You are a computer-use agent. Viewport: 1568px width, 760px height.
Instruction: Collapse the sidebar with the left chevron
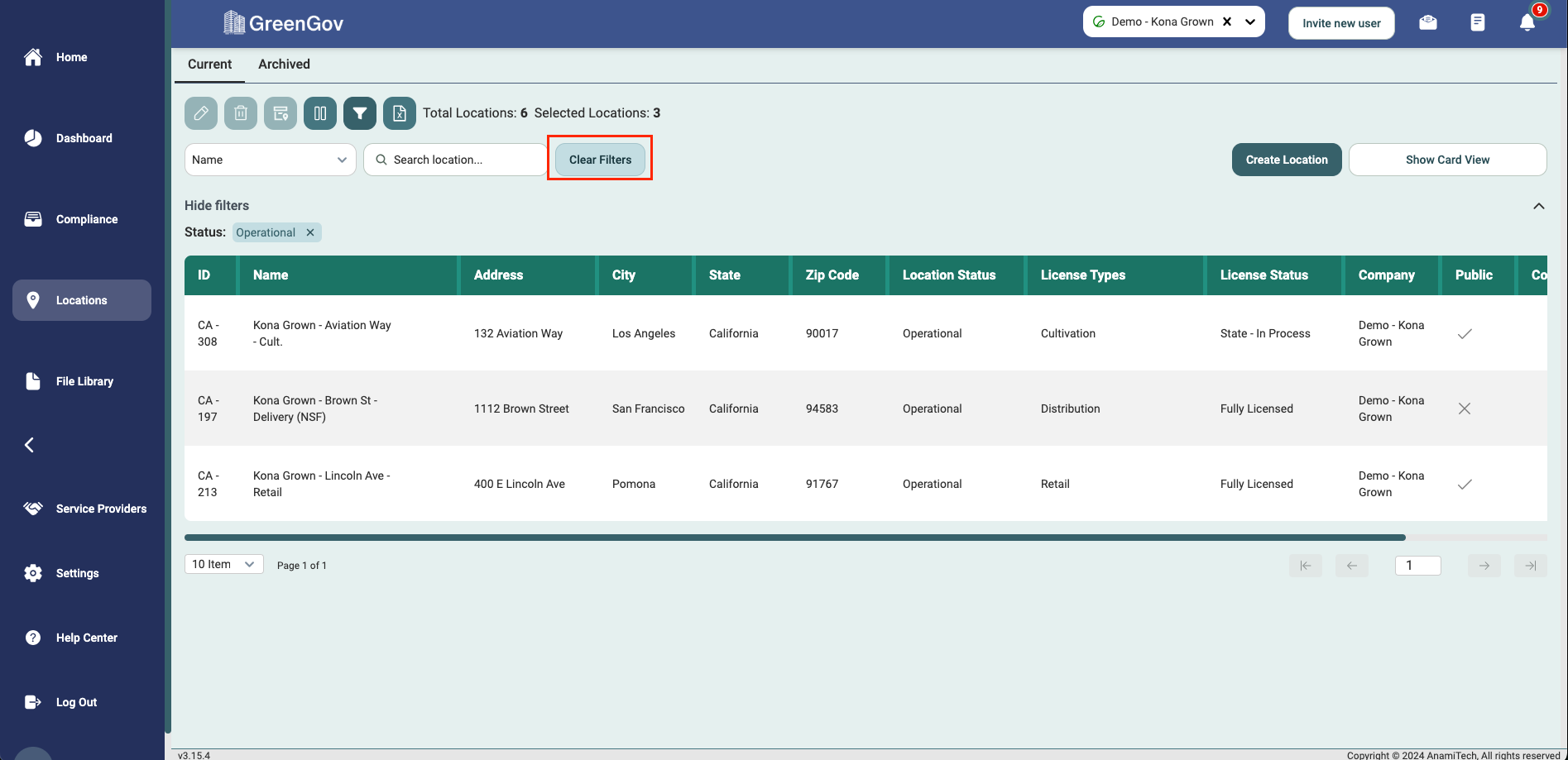[x=29, y=445]
